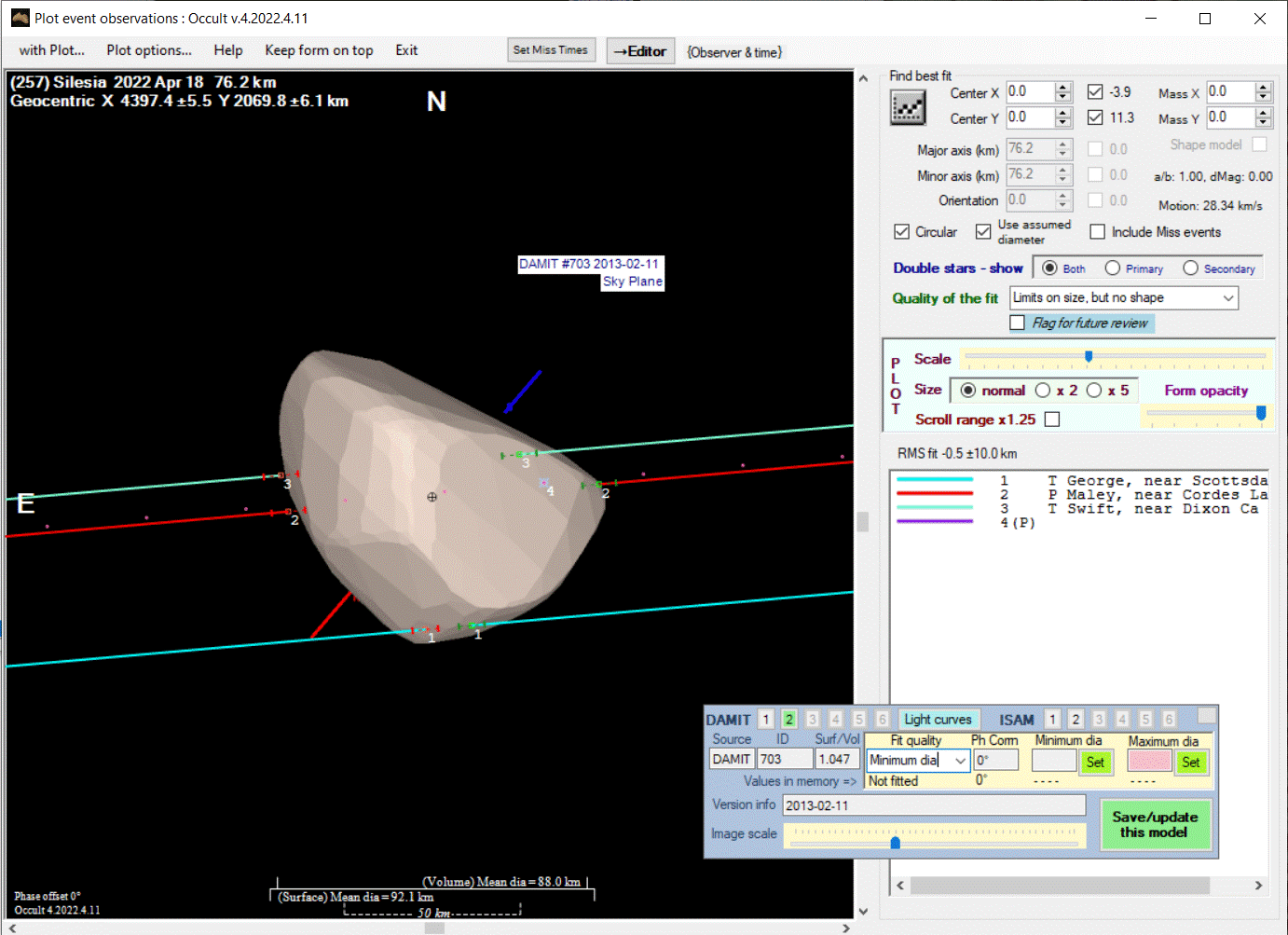Click Save/update this model button
The height and width of the screenshot is (935, 1288).
[x=1155, y=824]
